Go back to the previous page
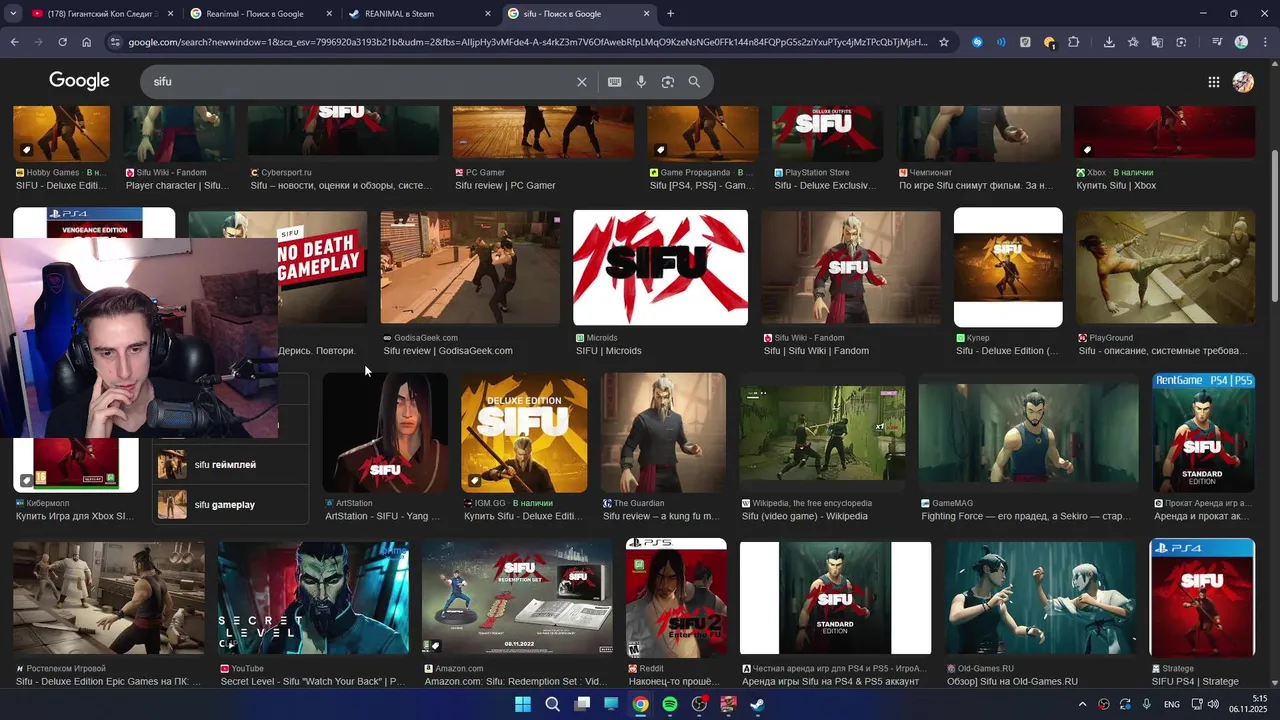 [x=14, y=42]
